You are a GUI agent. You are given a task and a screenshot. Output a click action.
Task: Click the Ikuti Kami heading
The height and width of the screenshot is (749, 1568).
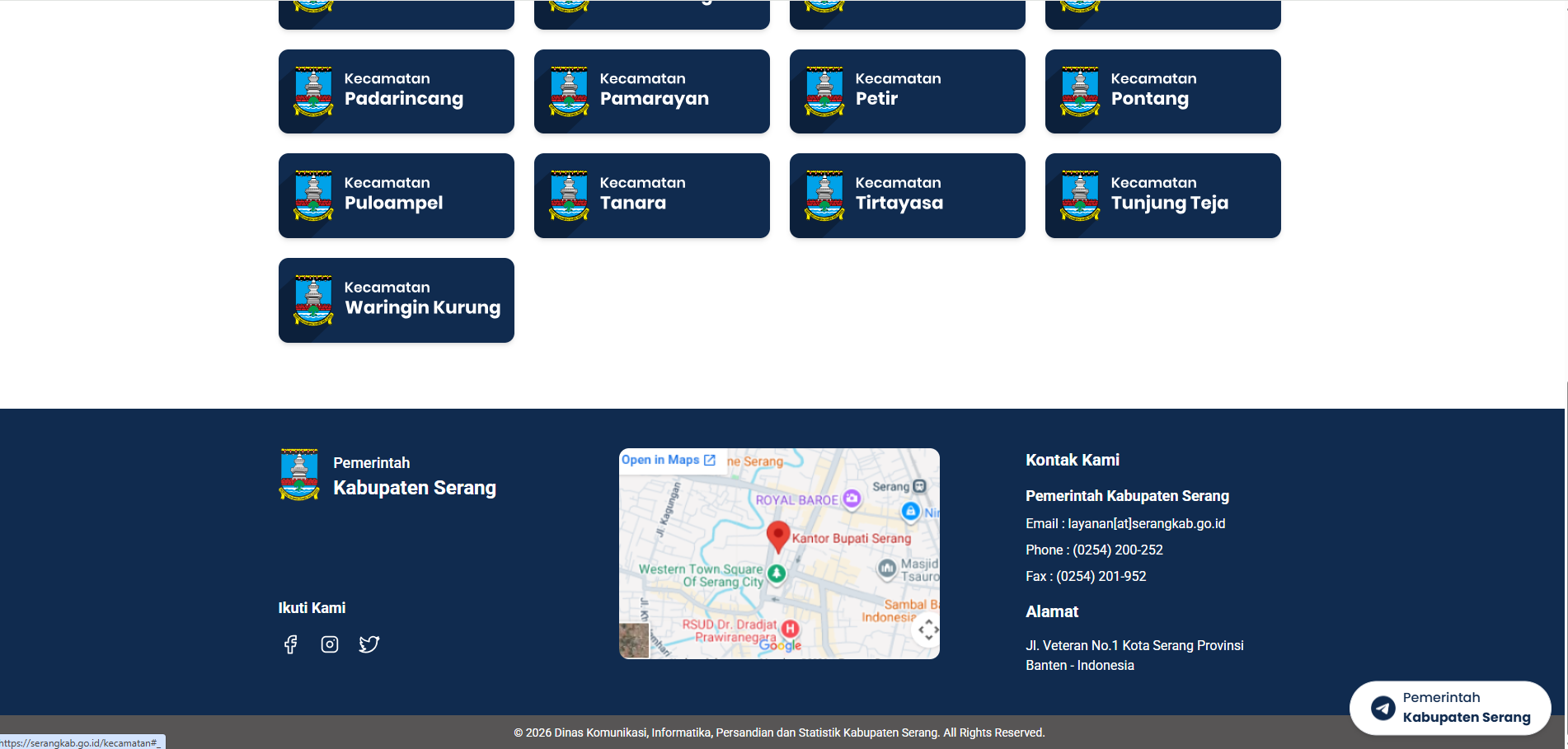[x=312, y=607]
